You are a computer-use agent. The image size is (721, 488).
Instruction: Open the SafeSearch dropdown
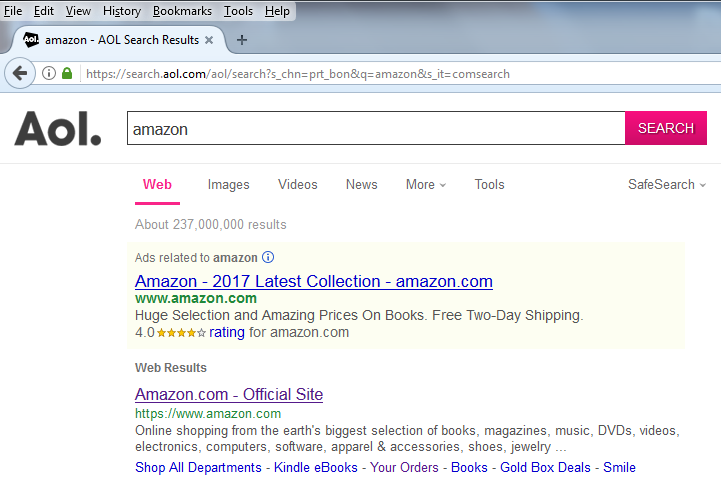coord(666,184)
